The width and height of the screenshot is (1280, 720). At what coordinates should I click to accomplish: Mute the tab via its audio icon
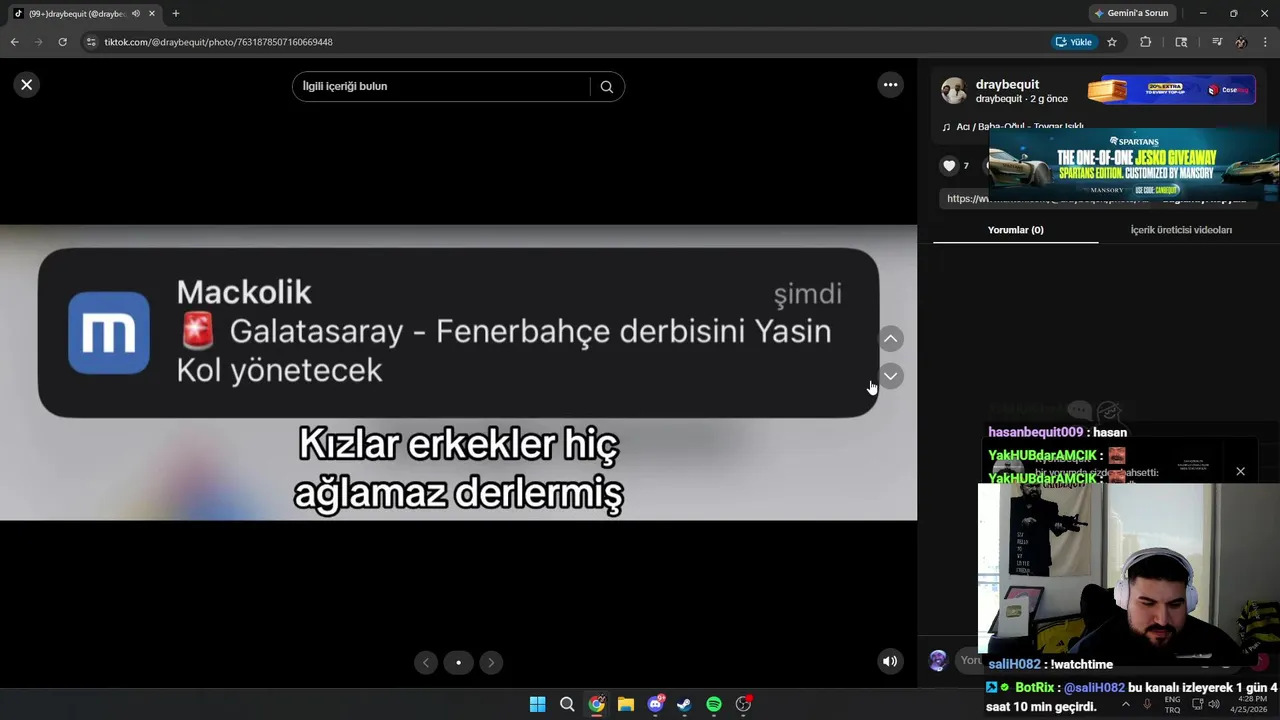point(135,13)
